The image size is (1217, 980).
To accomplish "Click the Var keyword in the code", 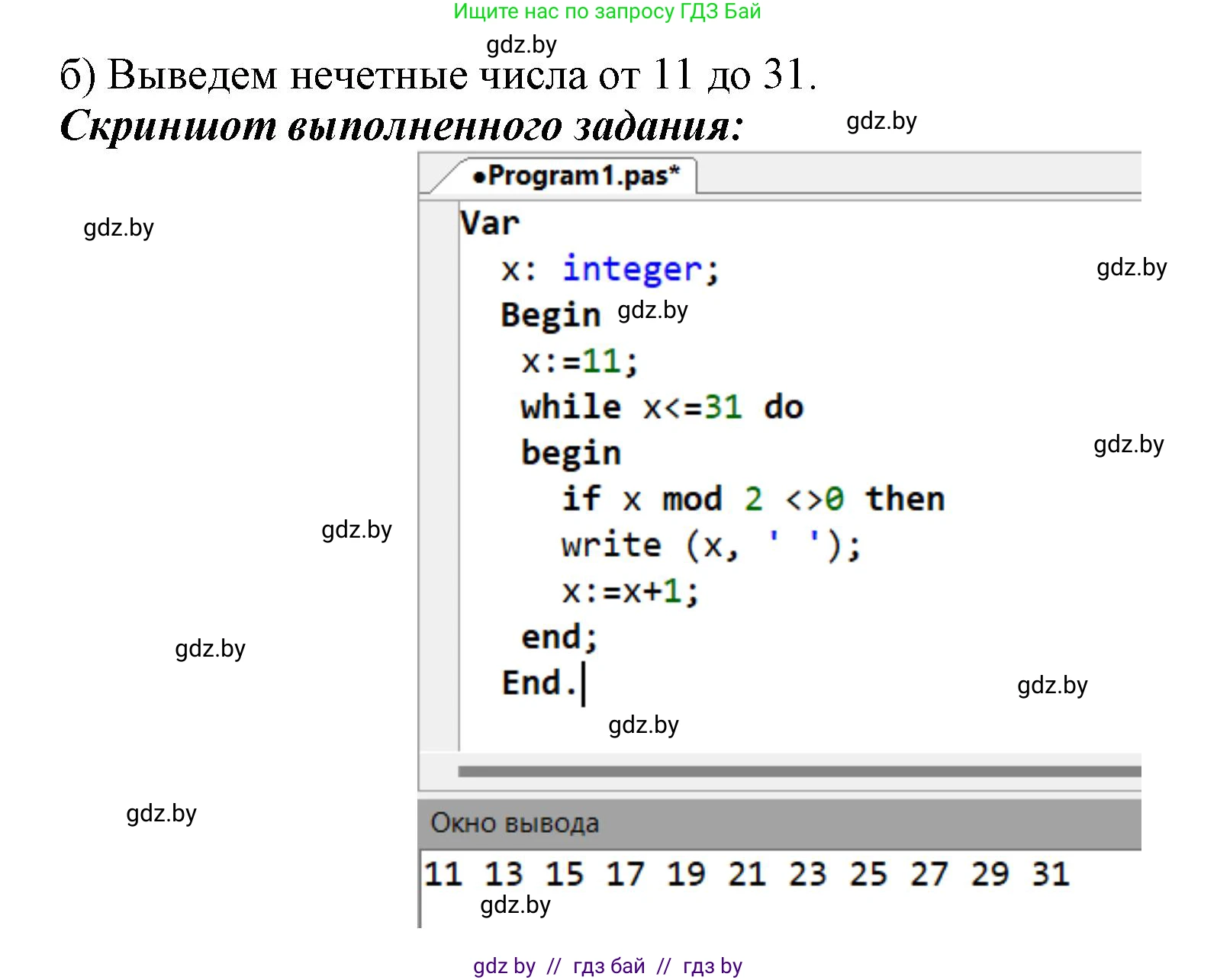I will pyautogui.click(x=489, y=223).
